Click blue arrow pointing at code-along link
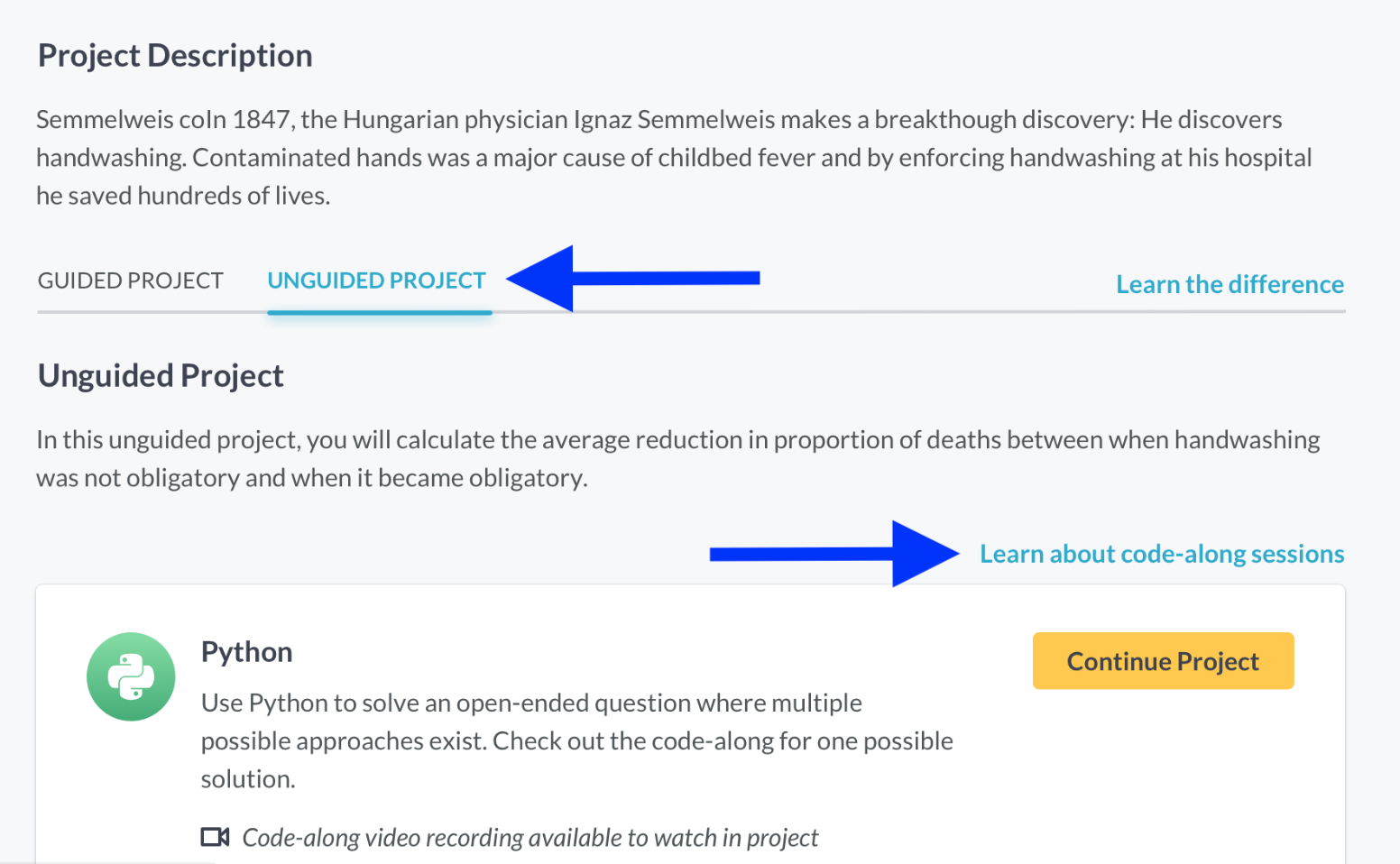Screen dimensions: 1400x864 click(x=834, y=553)
